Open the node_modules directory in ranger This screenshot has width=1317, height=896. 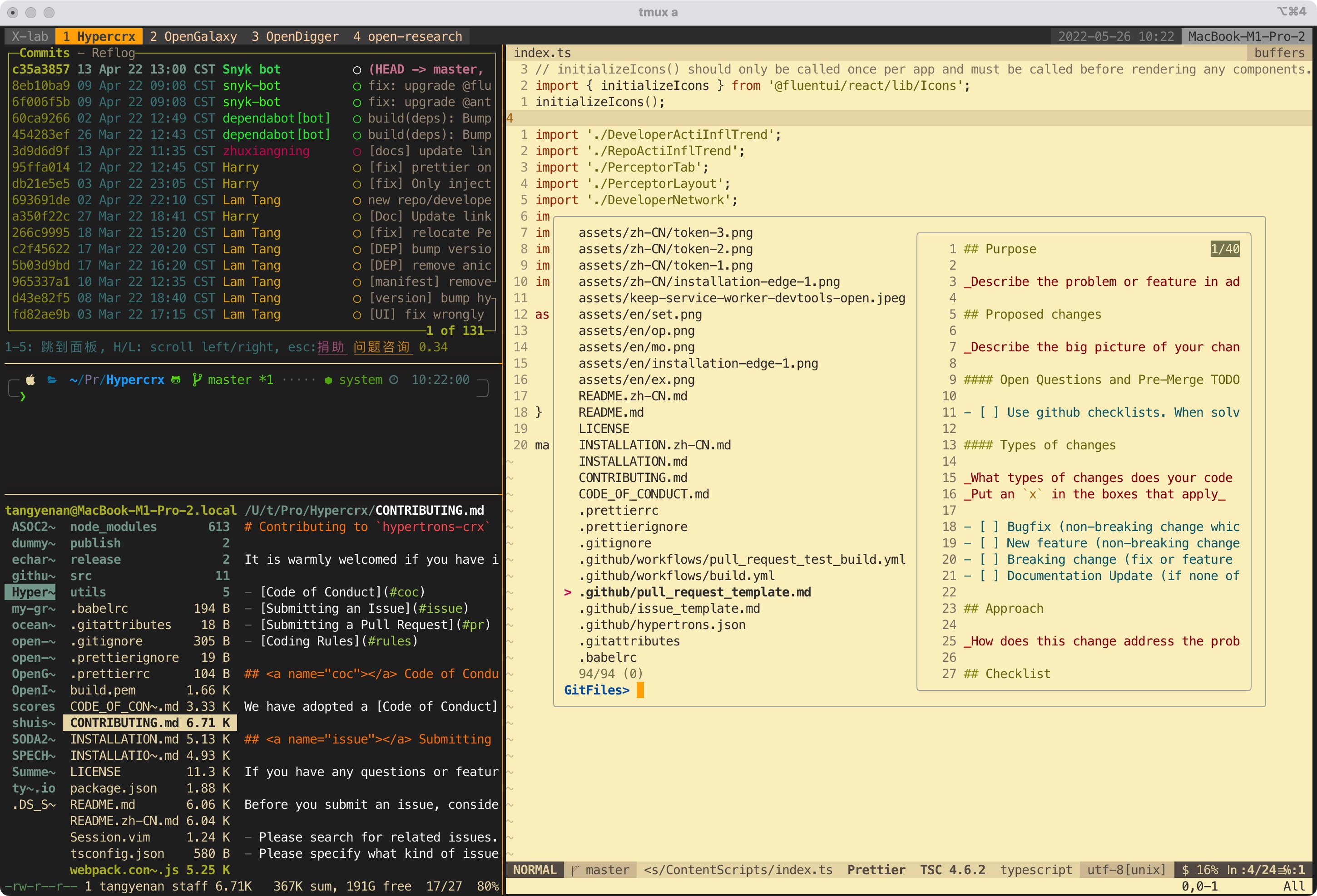(x=114, y=527)
